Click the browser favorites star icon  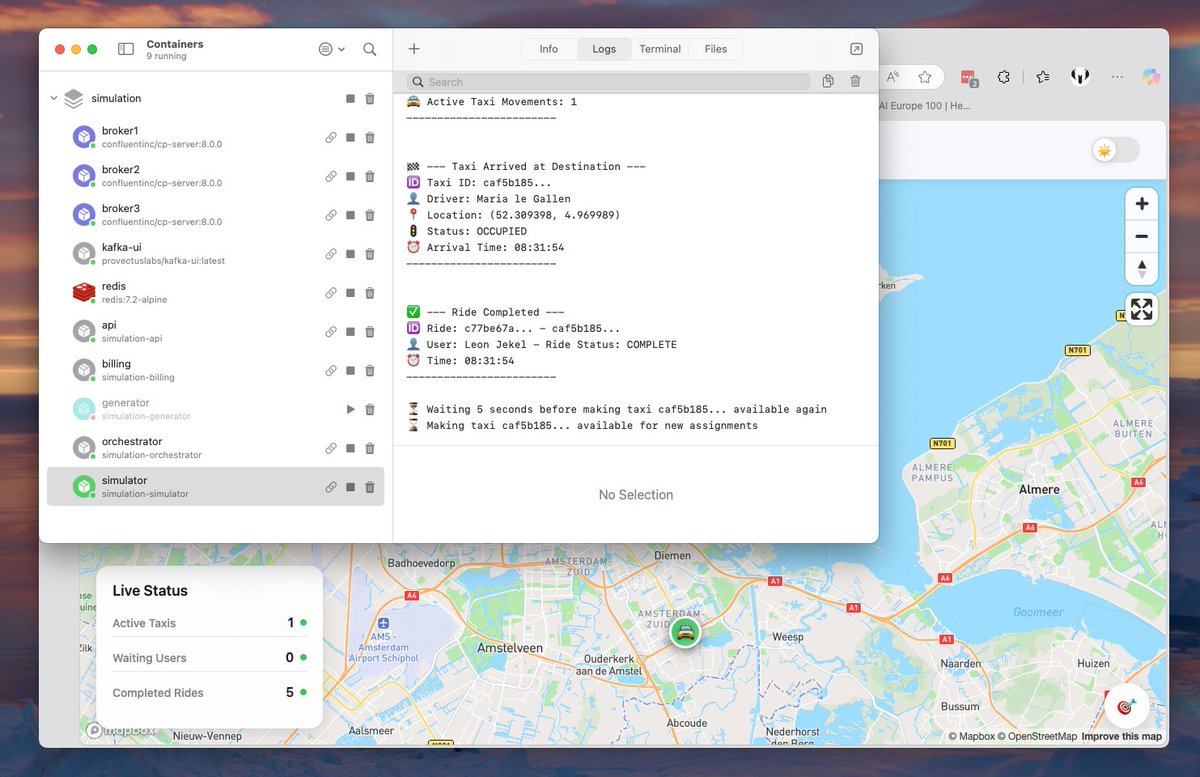click(x=925, y=77)
